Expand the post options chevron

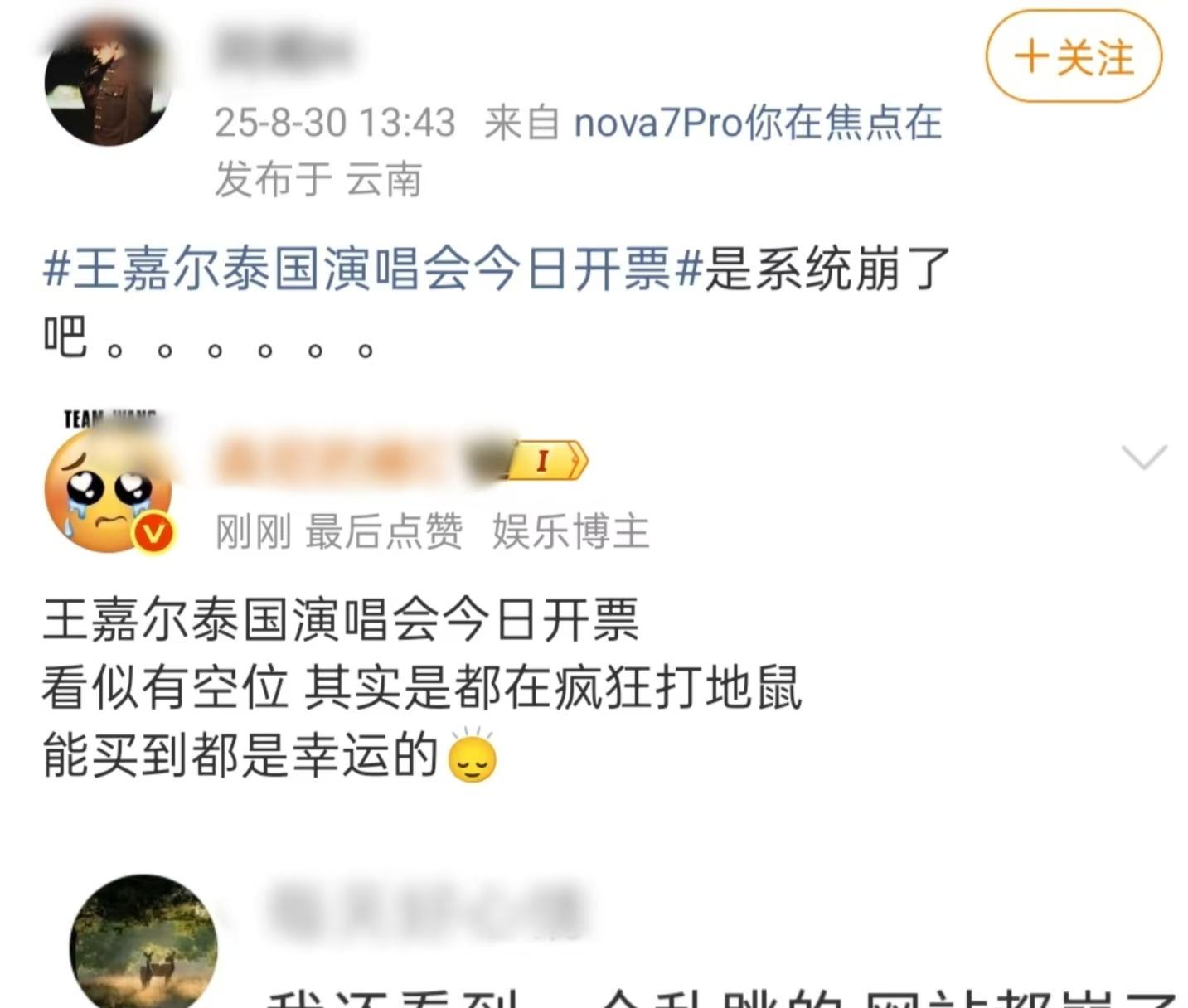(1143, 457)
